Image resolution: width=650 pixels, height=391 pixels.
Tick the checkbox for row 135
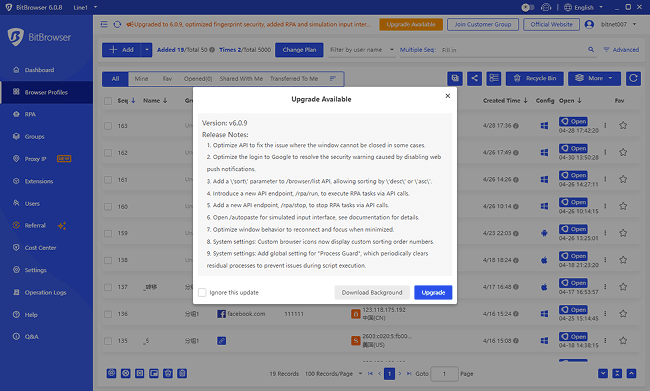[108, 341]
